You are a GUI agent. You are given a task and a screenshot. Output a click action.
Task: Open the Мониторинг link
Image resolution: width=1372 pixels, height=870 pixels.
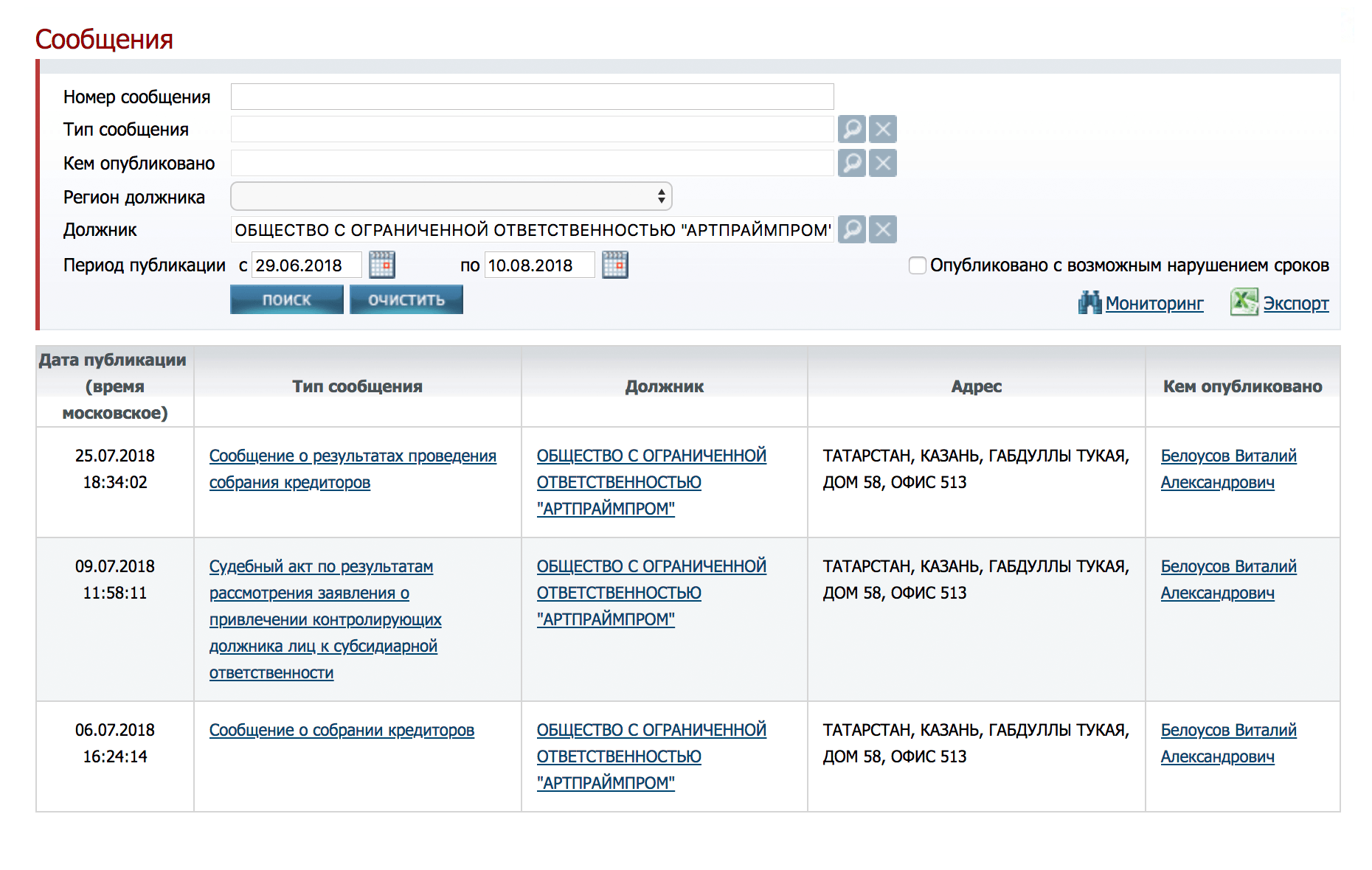pyautogui.click(x=1154, y=304)
